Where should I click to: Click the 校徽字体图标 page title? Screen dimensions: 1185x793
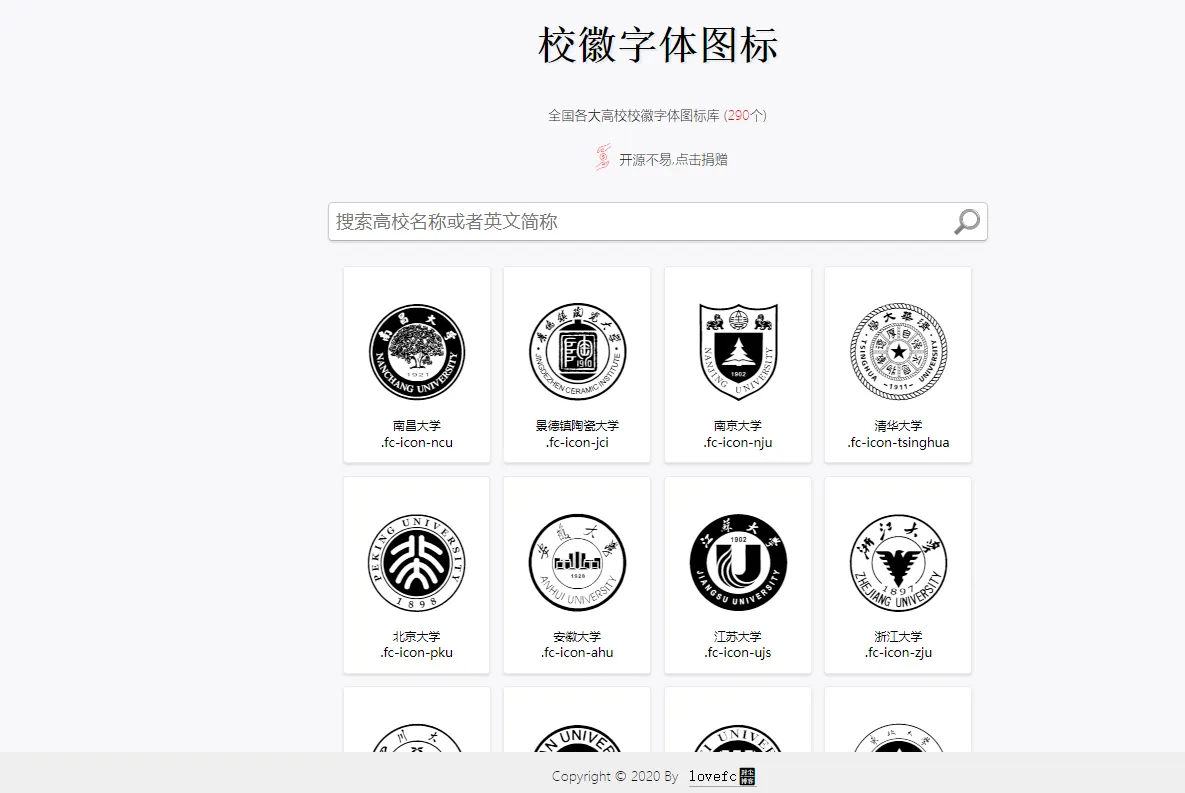tap(657, 45)
